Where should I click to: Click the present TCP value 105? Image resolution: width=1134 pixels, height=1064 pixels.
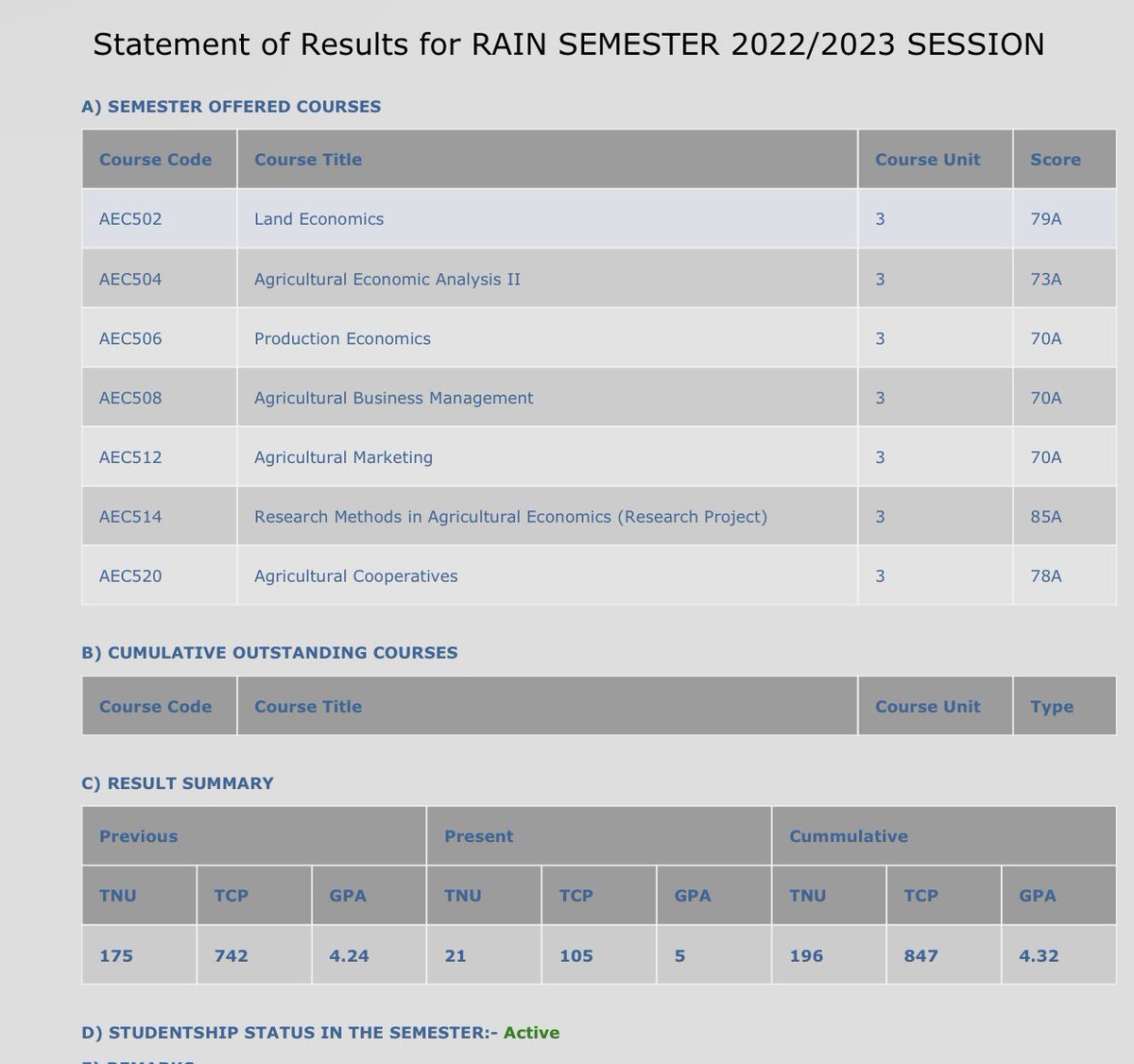coord(576,955)
